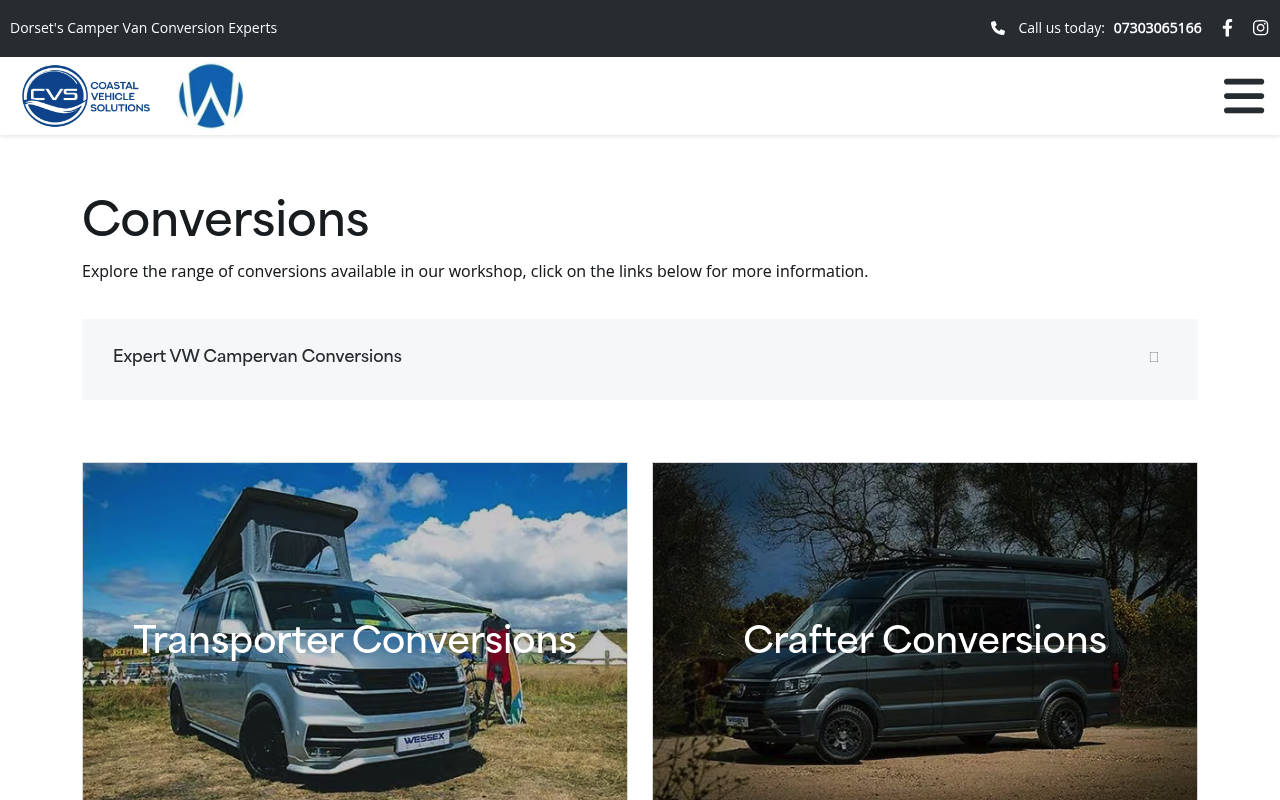Select the Conversions page heading

point(225,219)
